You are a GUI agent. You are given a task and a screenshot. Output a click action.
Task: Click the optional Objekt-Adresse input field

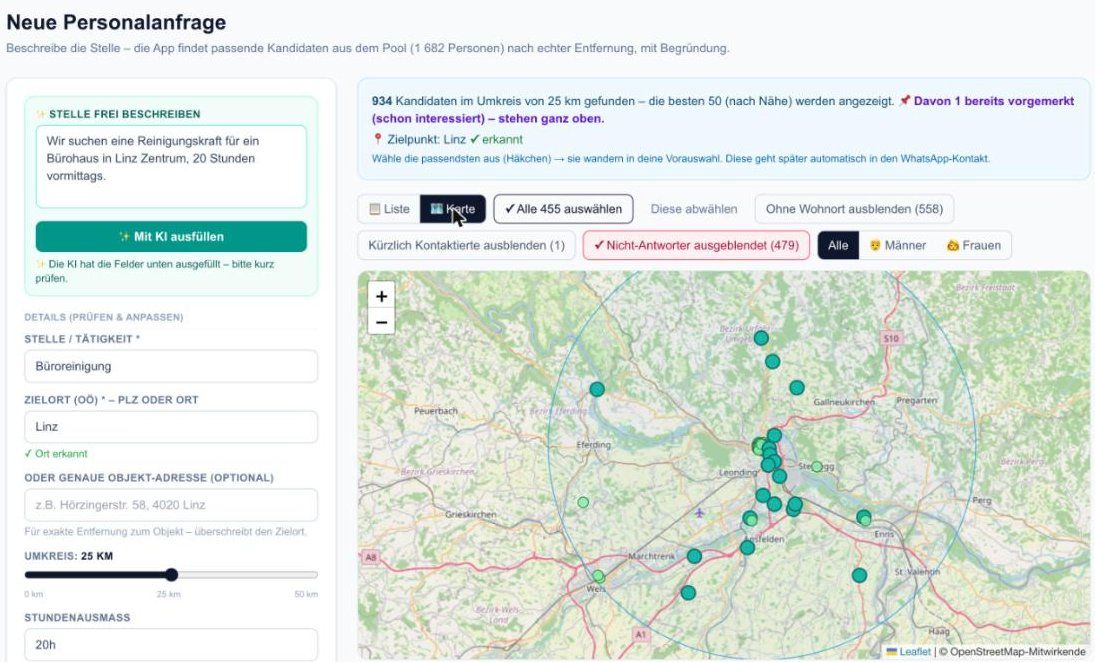(x=171, y=505)
